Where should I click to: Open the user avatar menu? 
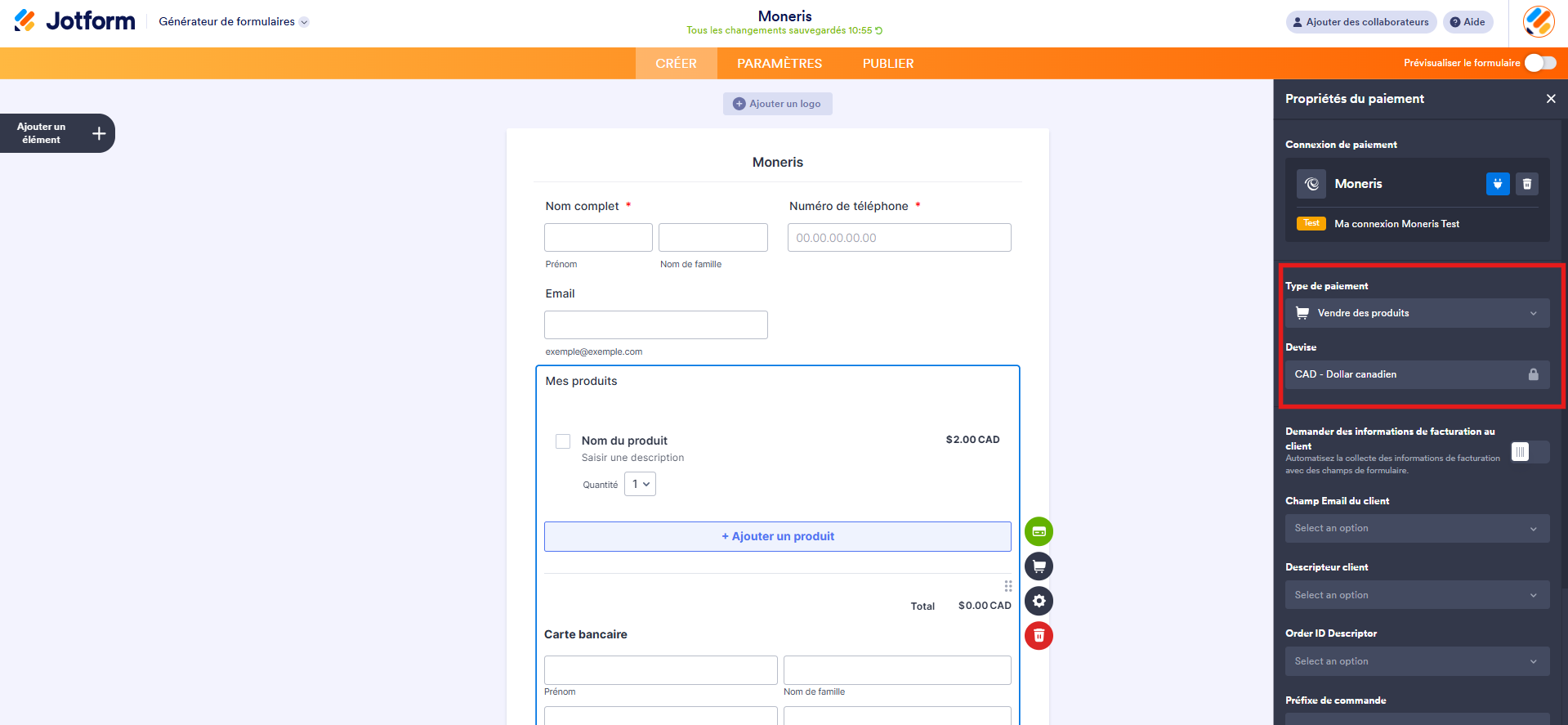click(1539, 22)
